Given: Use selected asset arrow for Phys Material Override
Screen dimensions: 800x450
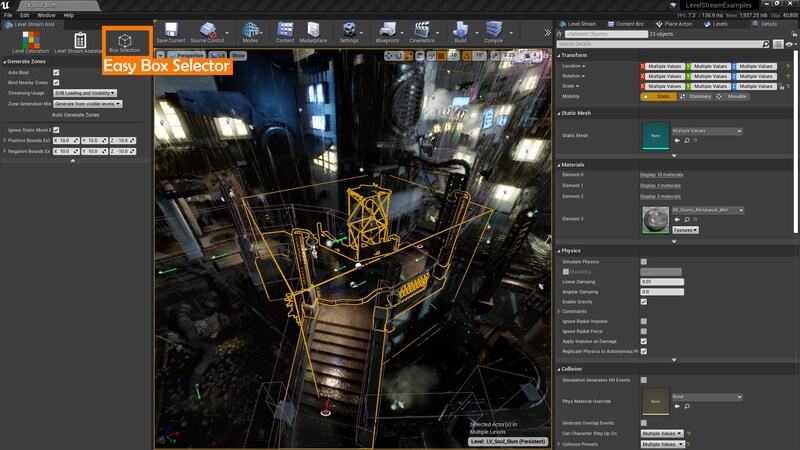Looking at the screenshot, I should coord(677,406).
